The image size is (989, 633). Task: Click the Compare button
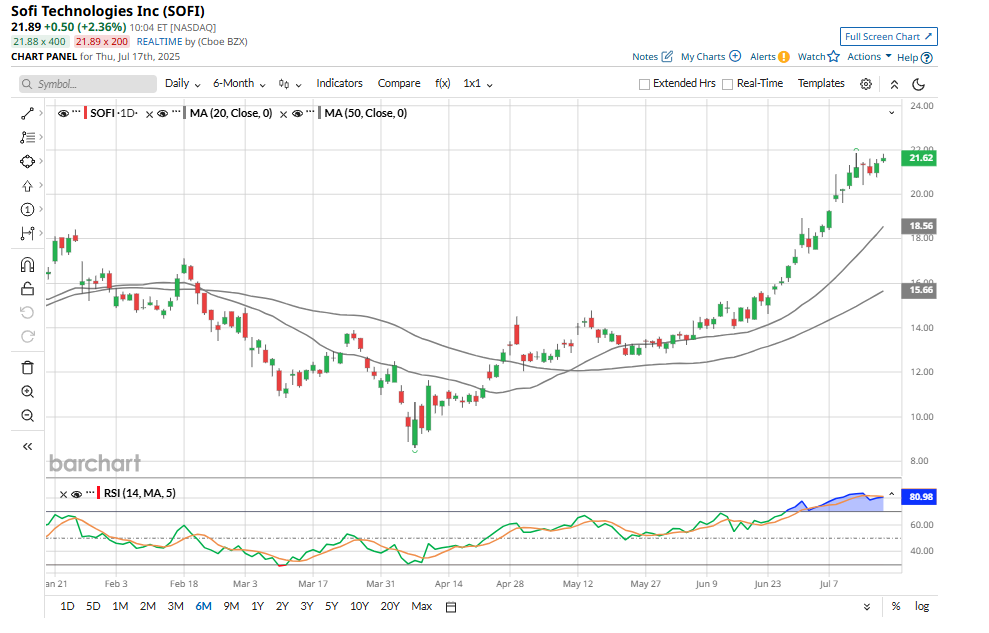tap(399, 83)
